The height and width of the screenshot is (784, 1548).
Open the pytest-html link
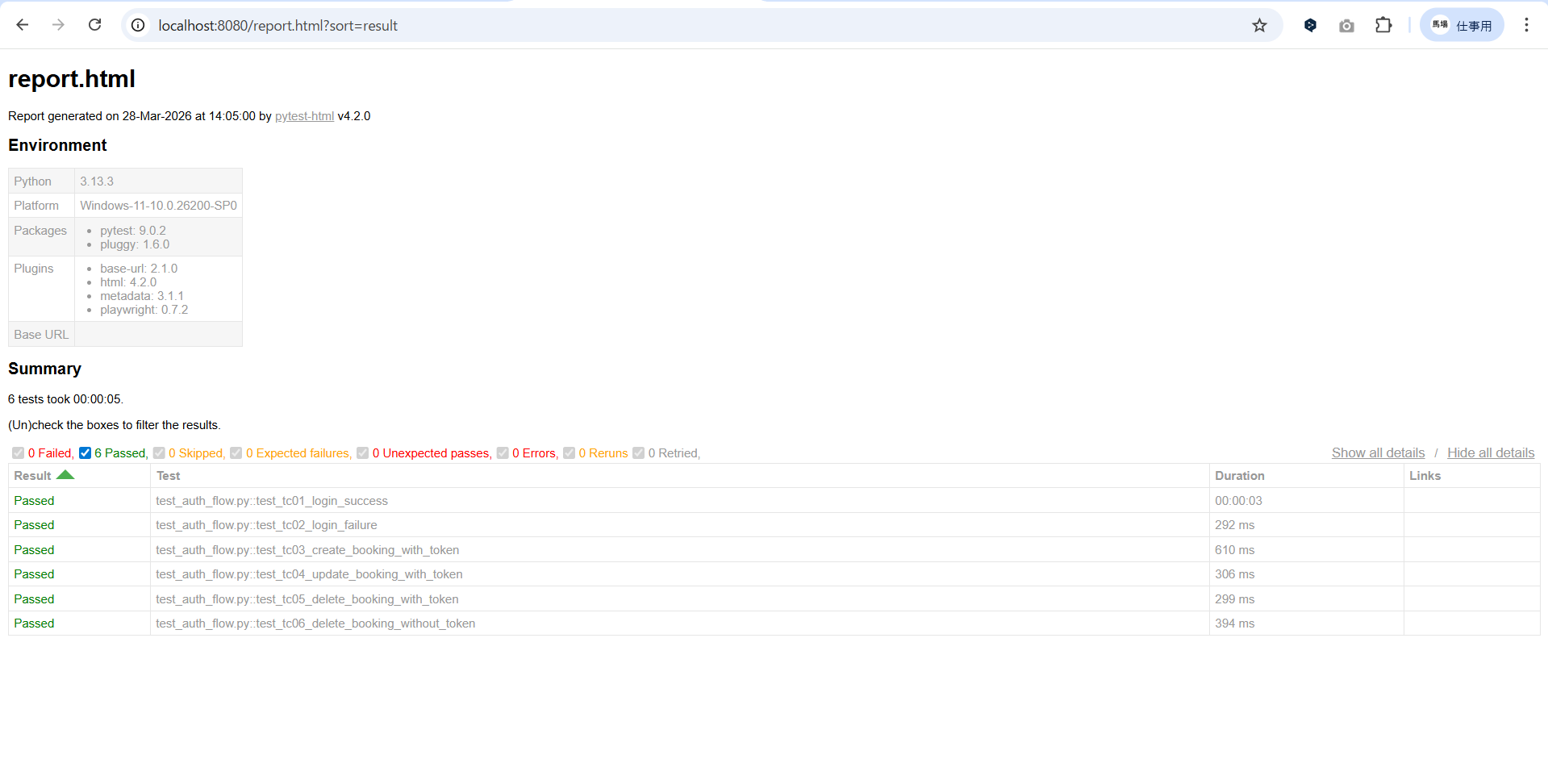tap(304, 116)
